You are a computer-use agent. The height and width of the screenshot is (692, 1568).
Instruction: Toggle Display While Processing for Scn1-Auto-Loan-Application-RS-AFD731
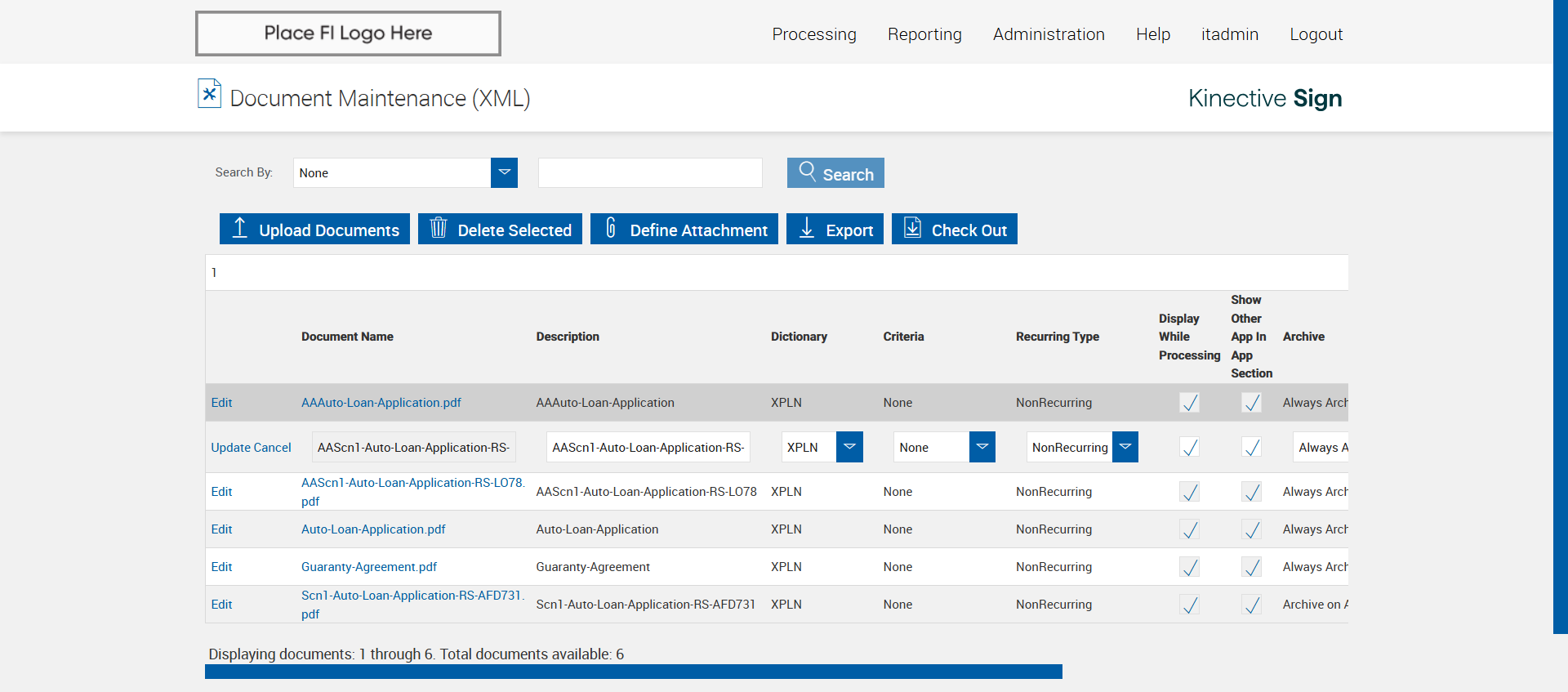(1190, 605)
